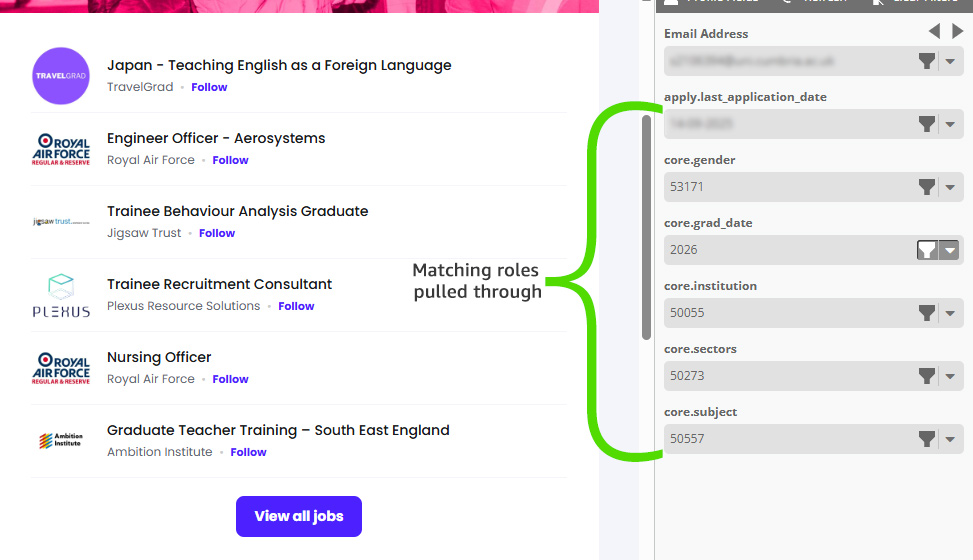Click the filter icon for core.subject
973x560 pixels.
coord(927,439)
